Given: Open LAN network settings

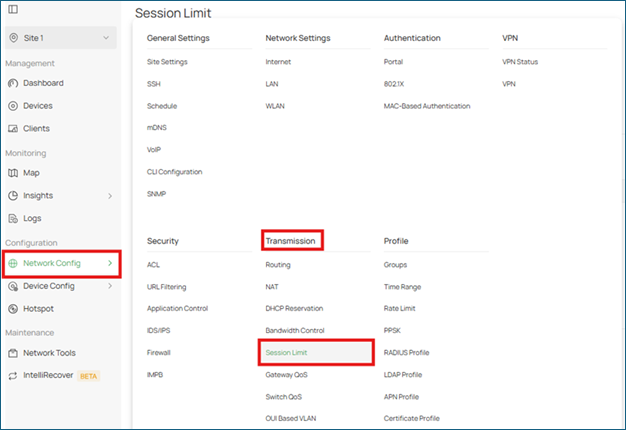Looking at the screenshot, I should tap(272, 84).
